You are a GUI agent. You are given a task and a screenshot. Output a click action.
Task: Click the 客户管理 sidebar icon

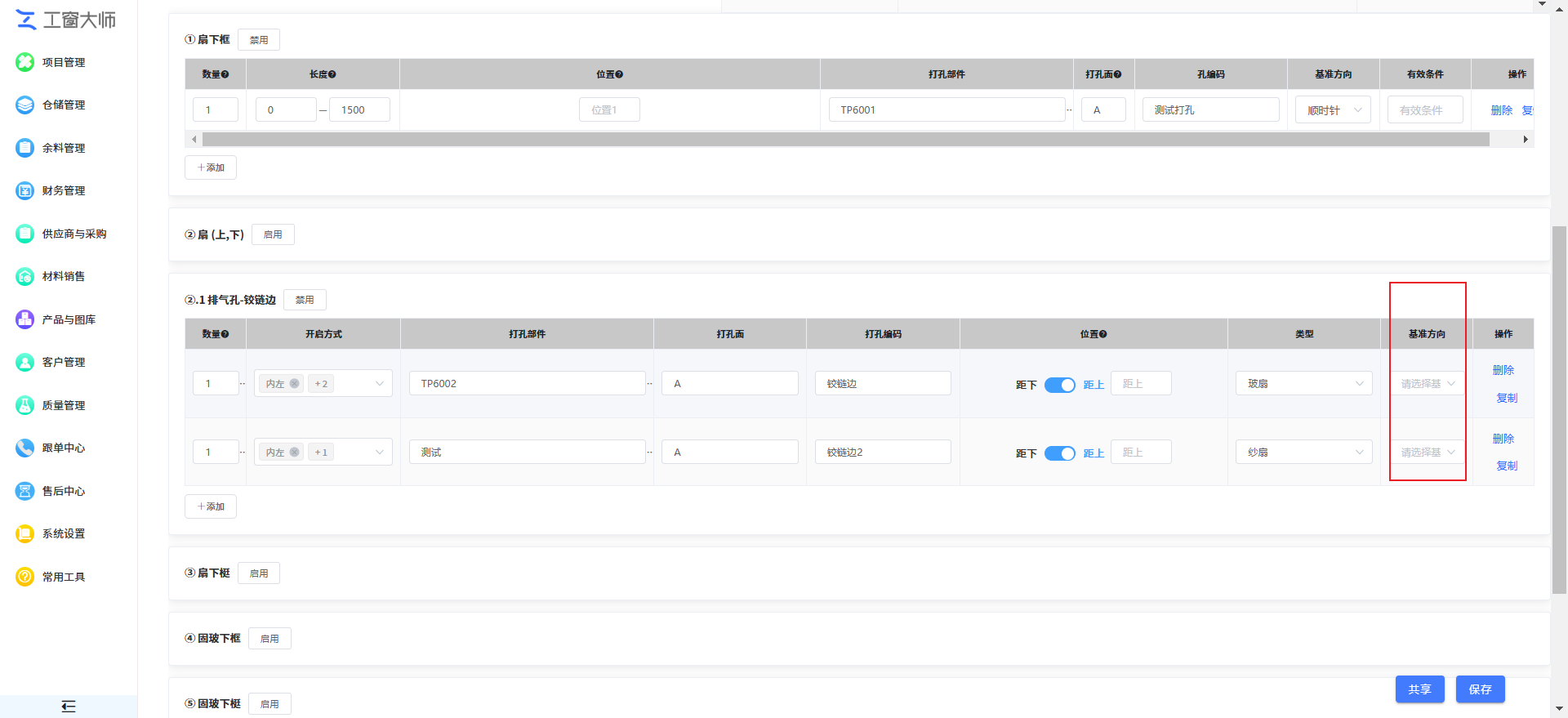[25, 362]
